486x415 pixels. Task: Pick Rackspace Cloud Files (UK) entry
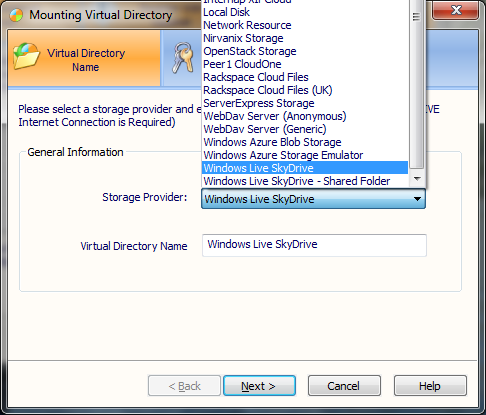coord(305,90)
